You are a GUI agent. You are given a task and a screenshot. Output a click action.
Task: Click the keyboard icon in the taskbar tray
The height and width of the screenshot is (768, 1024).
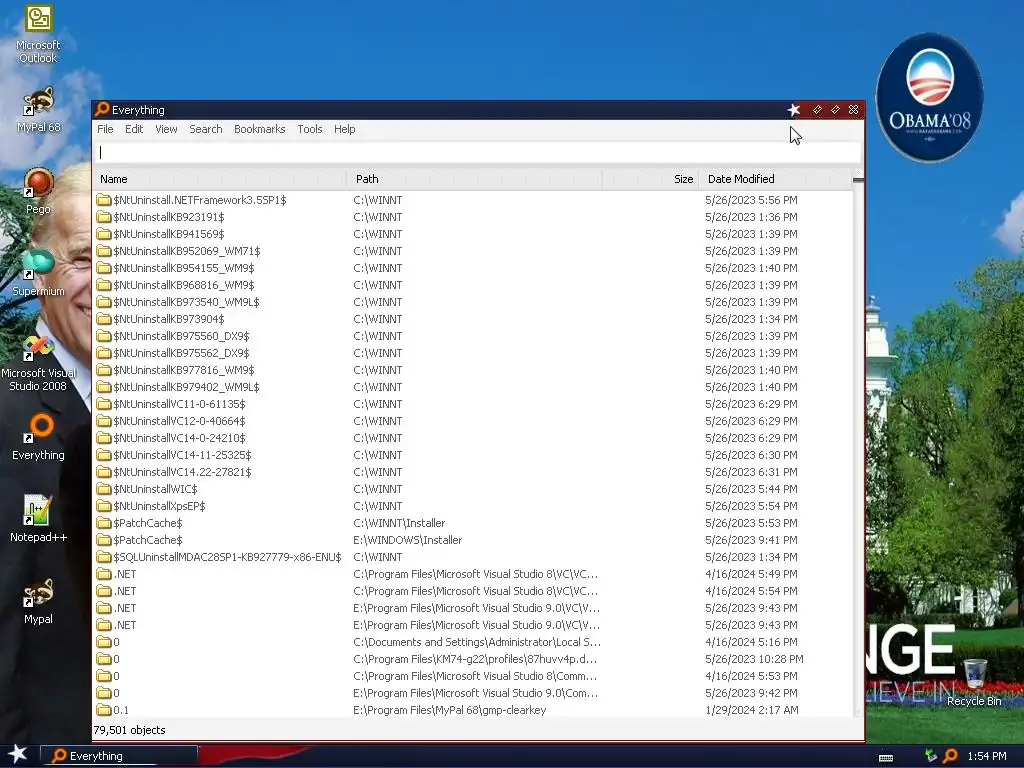pos(886,758)
